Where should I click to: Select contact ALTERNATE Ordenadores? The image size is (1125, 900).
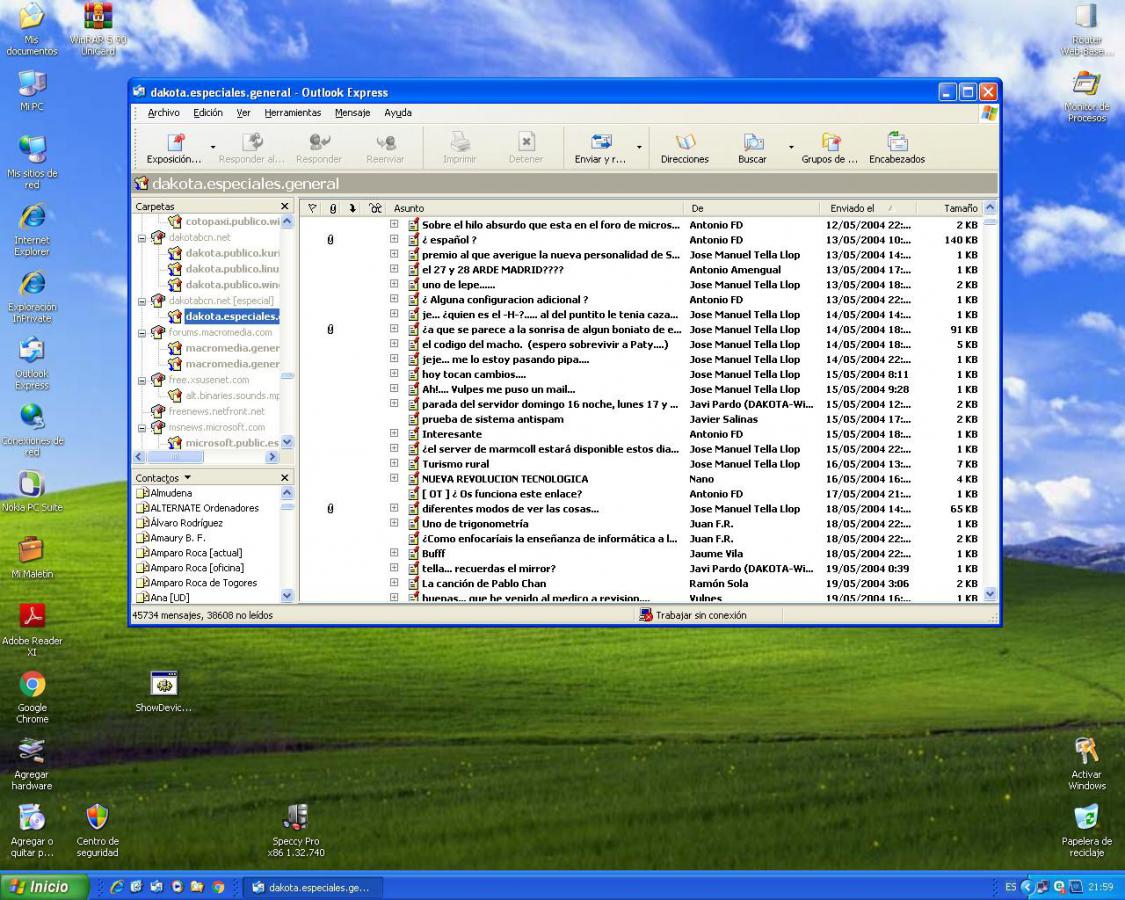click(x=204, y=508)
